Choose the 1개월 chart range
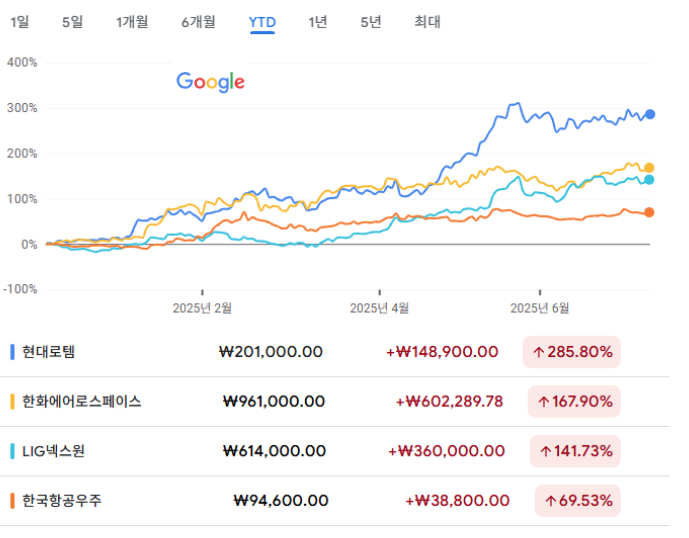Screen dimensions: 689x538 click(132, 22)
